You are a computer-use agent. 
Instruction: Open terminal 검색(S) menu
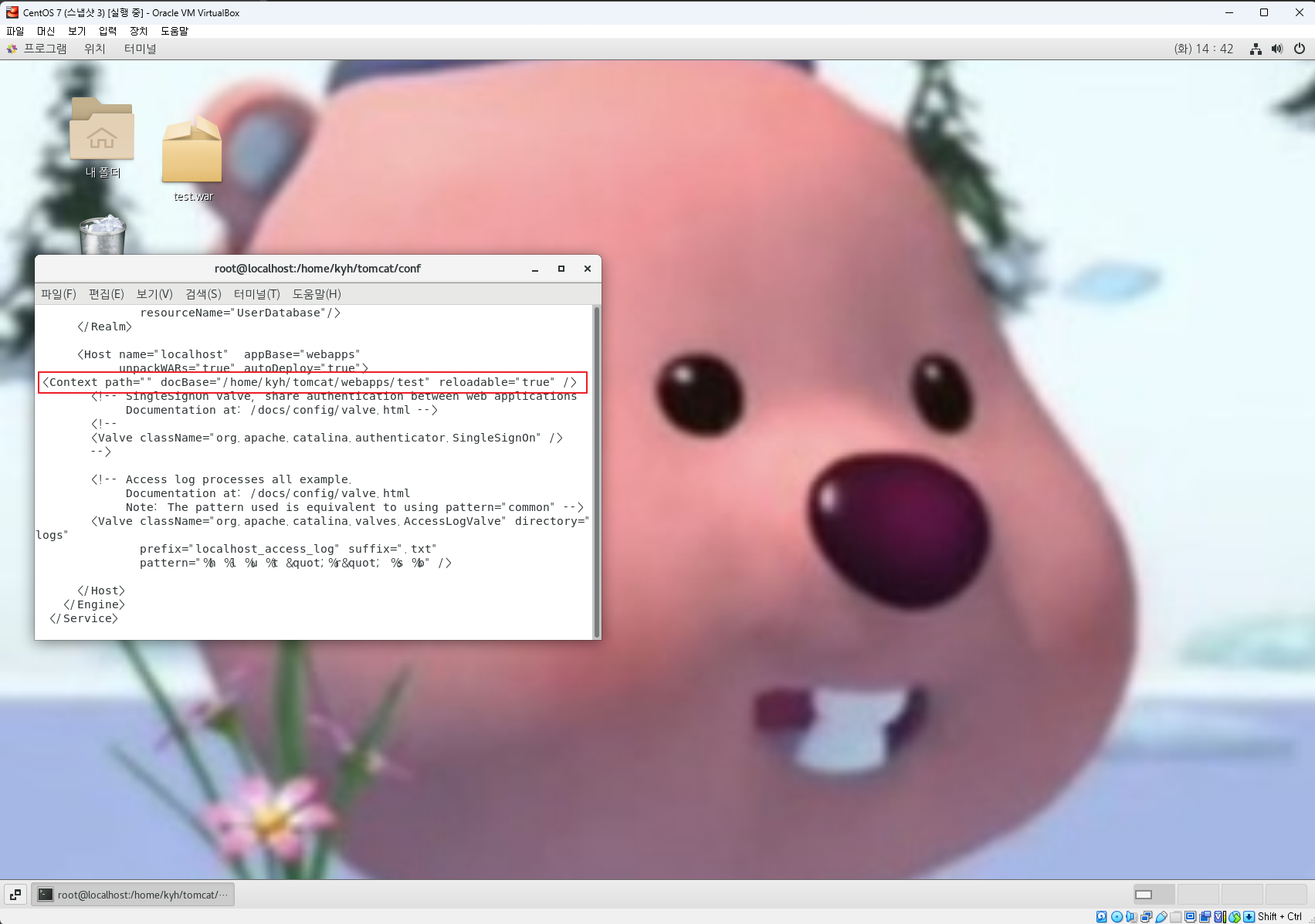(203, 294)
